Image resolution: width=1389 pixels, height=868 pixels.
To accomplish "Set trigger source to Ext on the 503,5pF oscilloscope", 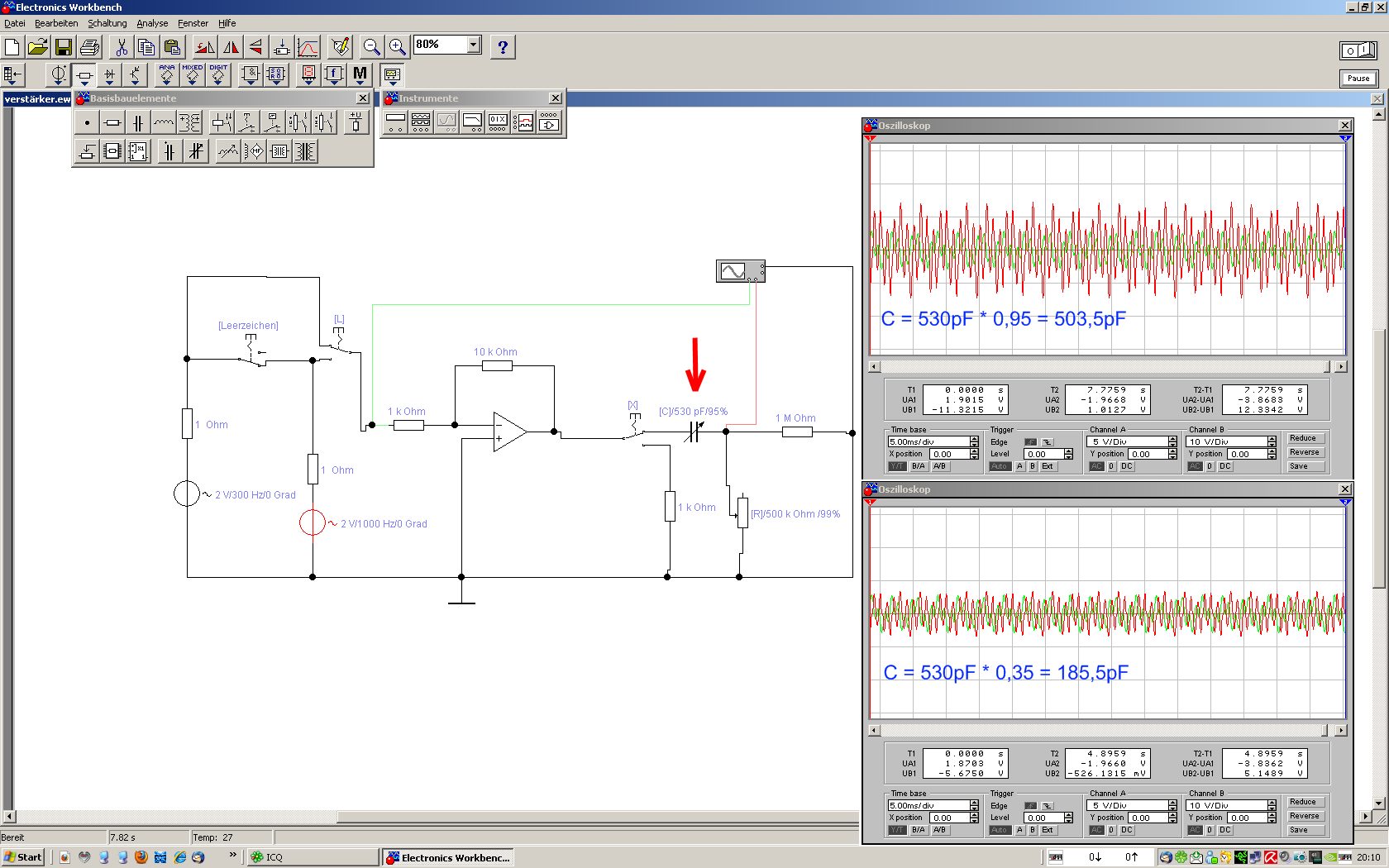I will (1048, 466).
